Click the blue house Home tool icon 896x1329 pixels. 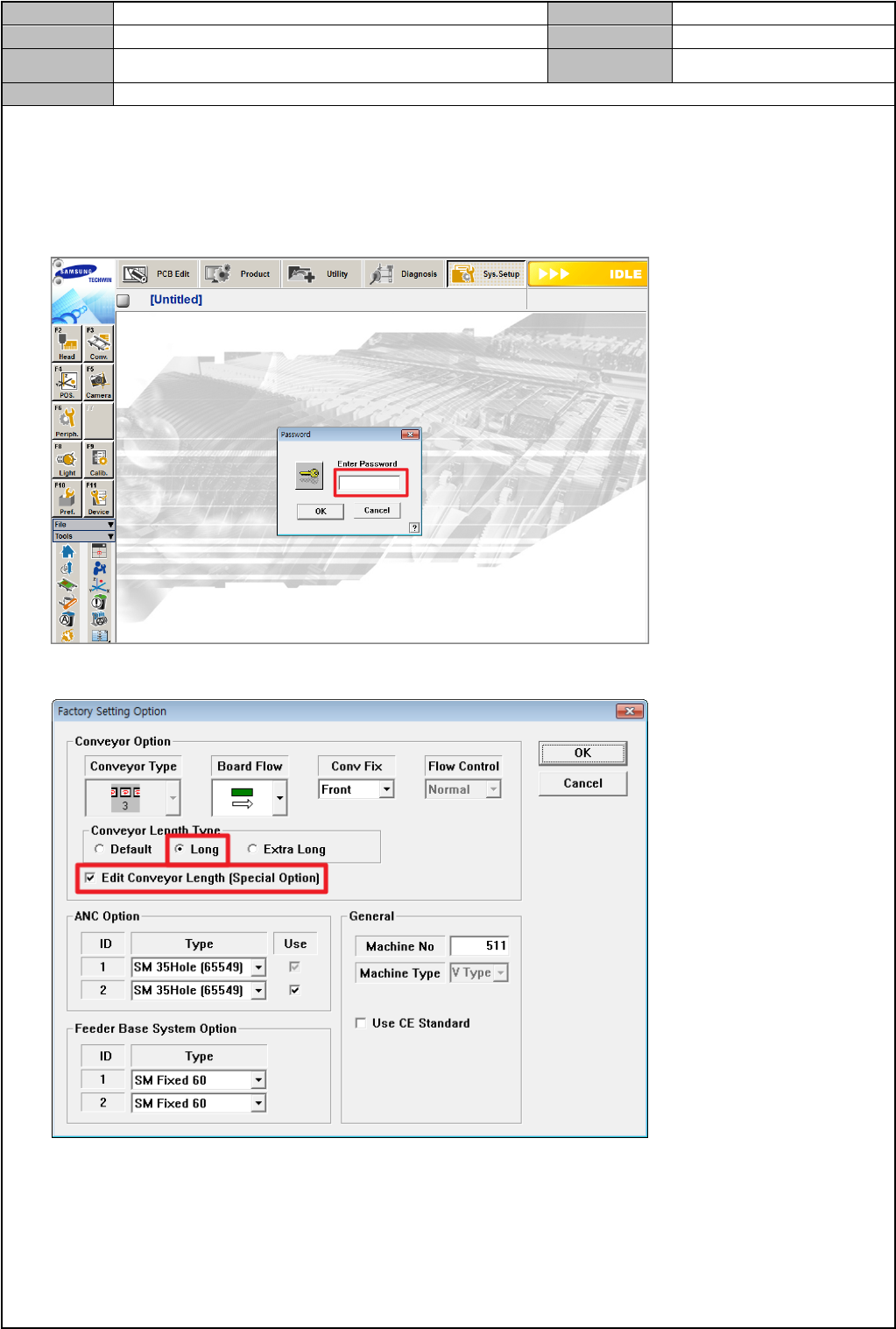(67, 551)
